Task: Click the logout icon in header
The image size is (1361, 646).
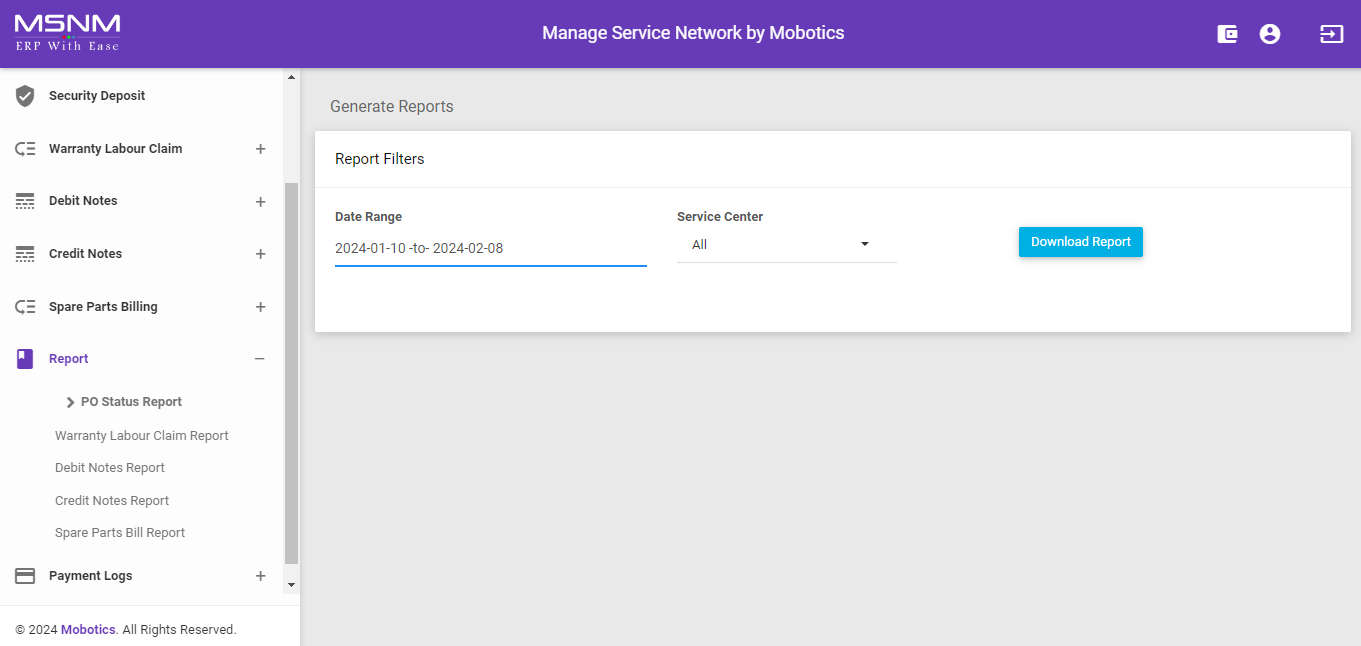Action: (x=1331, y=34)
